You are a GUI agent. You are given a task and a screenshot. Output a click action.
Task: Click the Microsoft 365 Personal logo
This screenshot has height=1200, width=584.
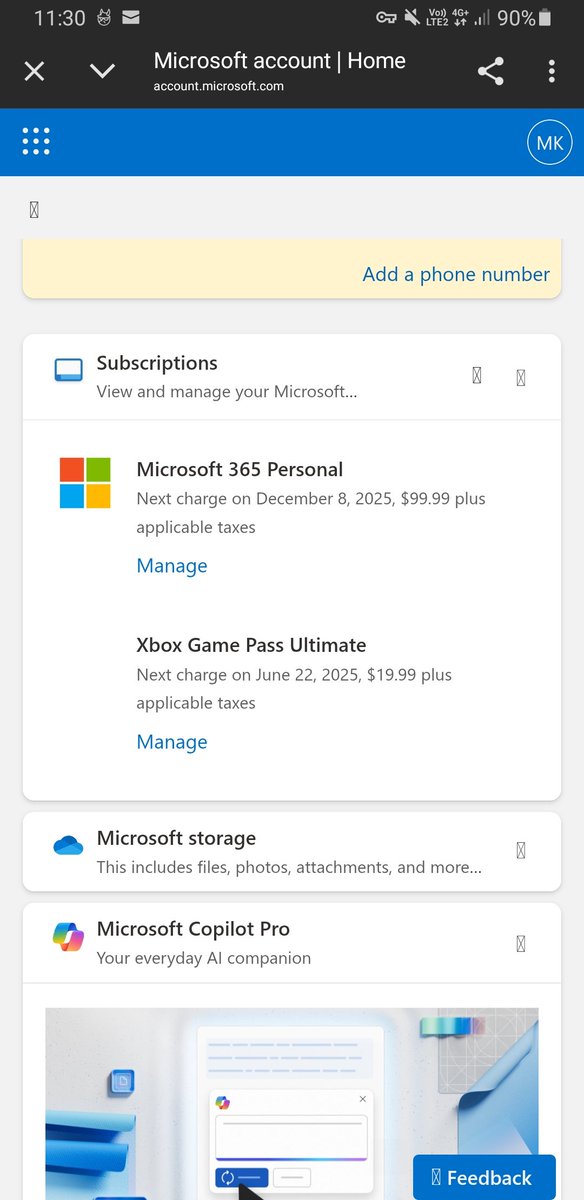coord(85,483)
